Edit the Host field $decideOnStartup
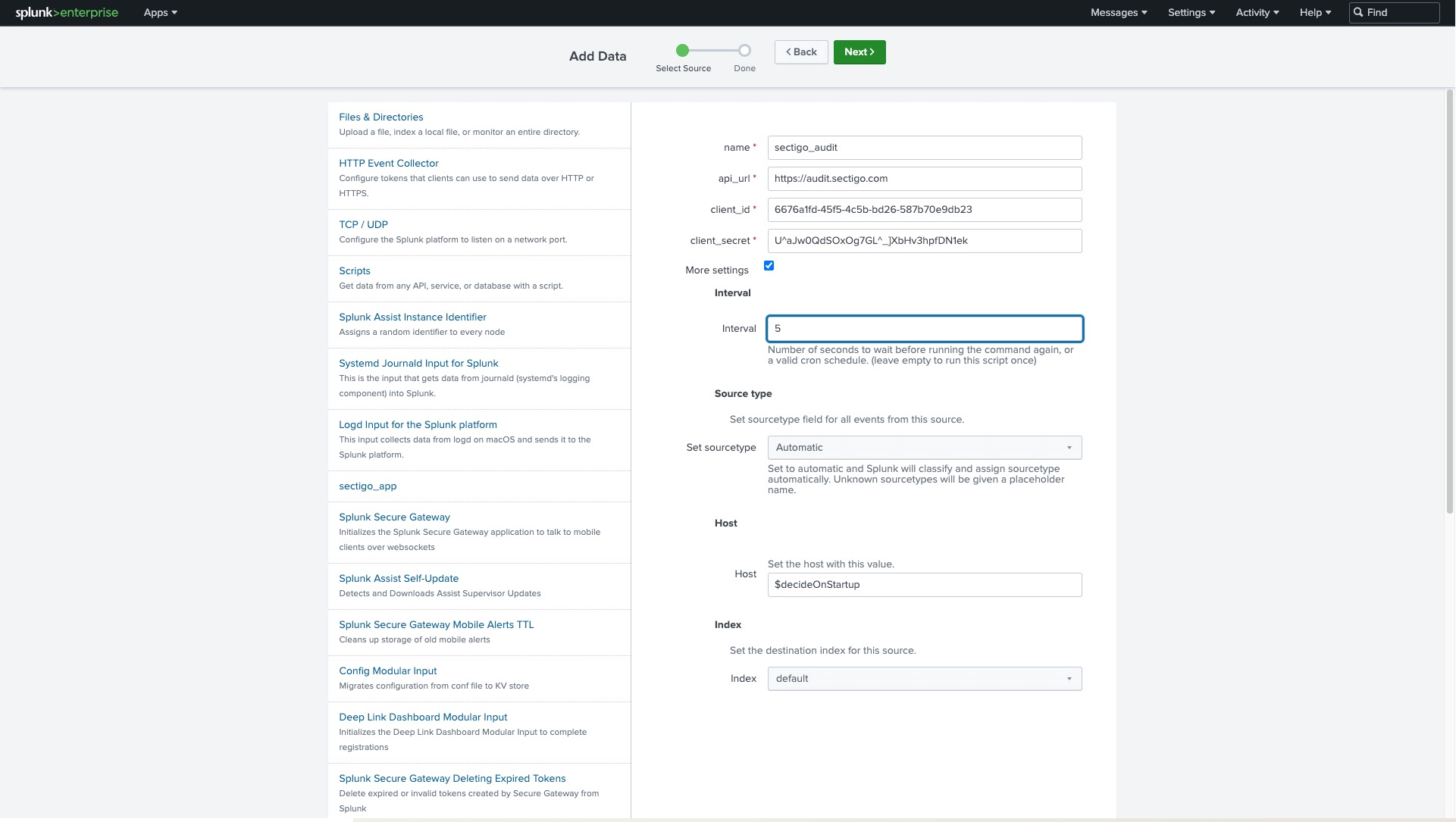This screenshot has height=822, width=1456. 925,585
